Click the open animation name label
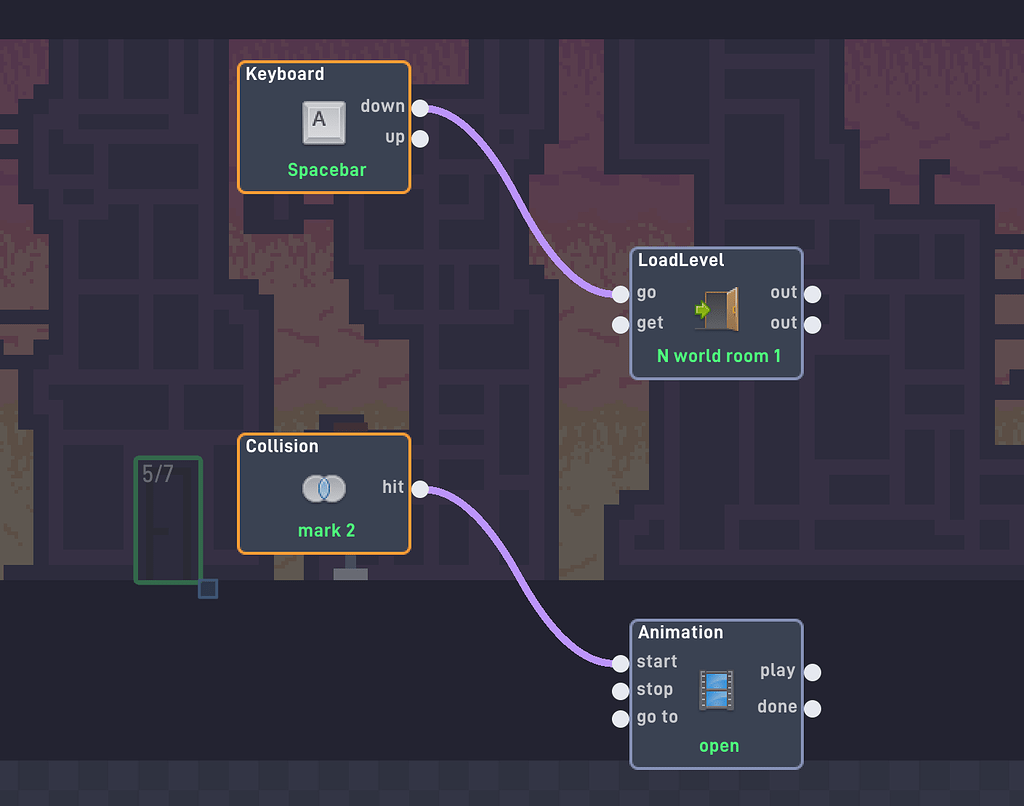The image size is (1024, 806). pyautogui.click(x=719, y=746)
